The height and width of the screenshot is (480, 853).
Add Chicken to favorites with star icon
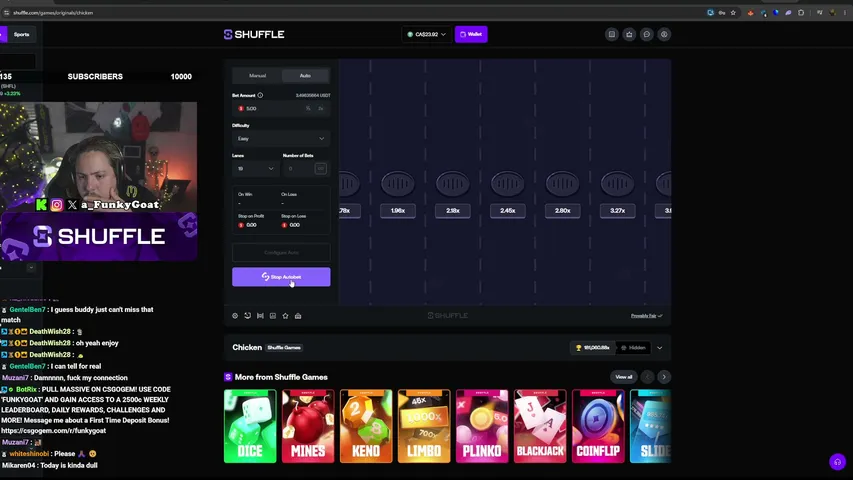(285, 316)
